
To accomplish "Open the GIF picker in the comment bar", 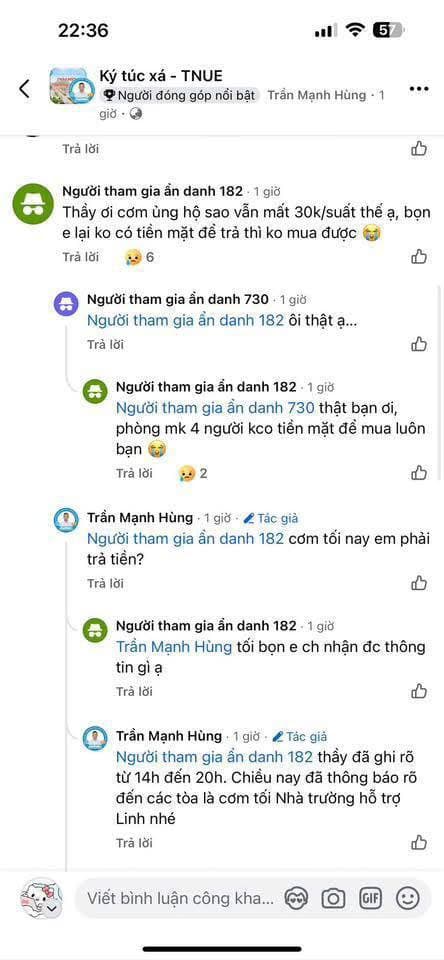I will (370, 898).
